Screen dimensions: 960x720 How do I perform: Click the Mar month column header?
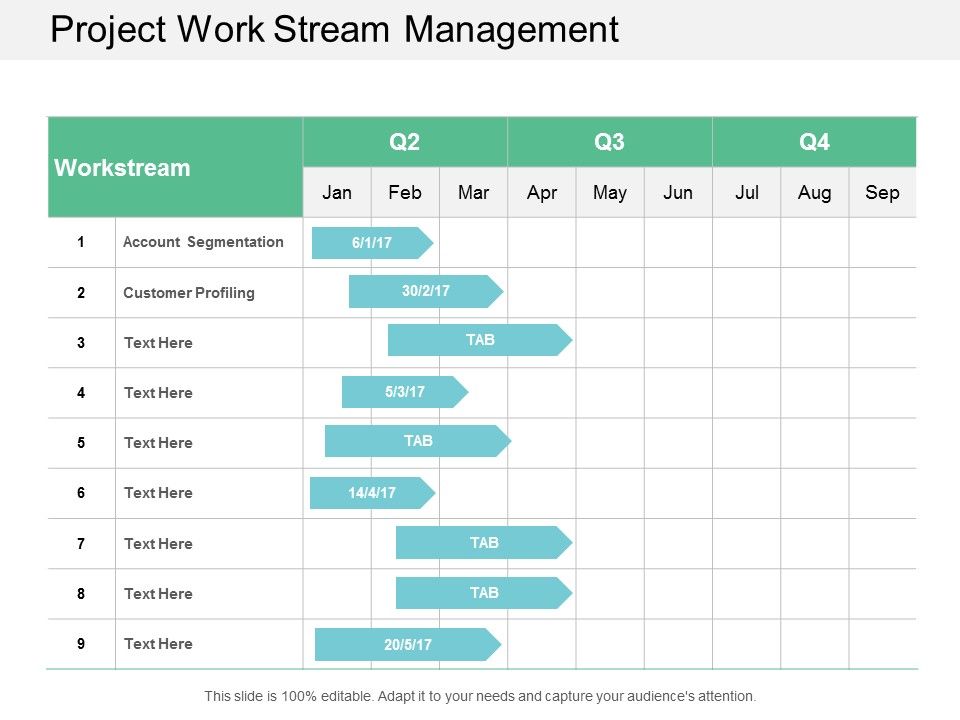[x=473, y=192]
